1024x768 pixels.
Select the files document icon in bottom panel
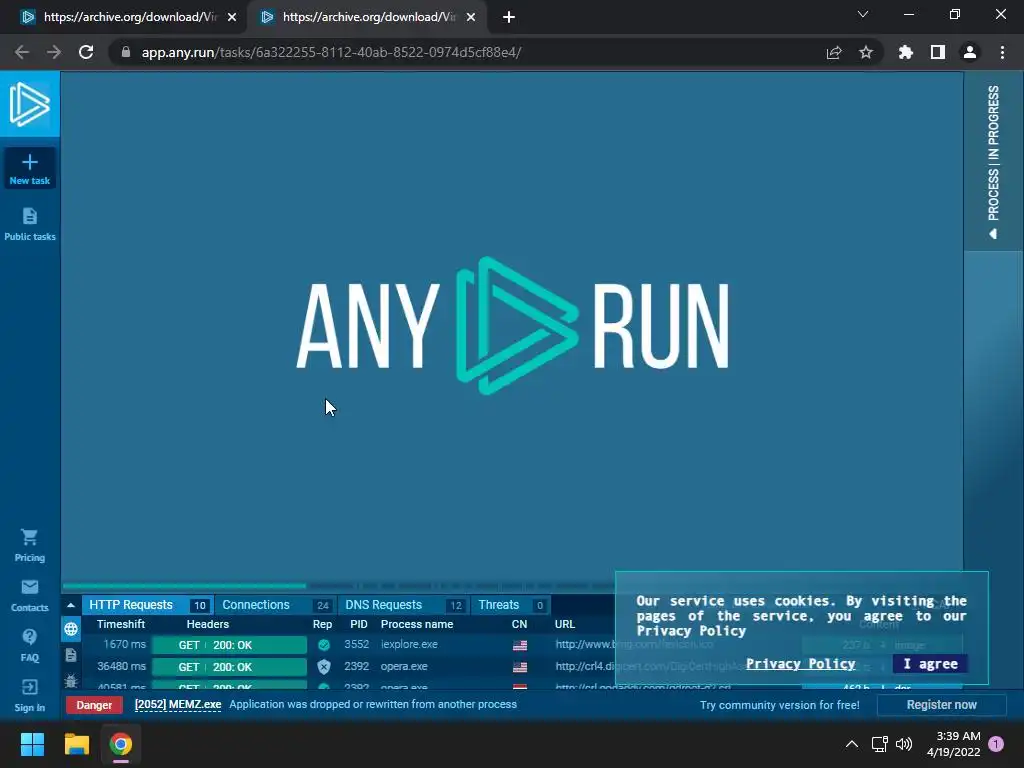coord(71,655)
